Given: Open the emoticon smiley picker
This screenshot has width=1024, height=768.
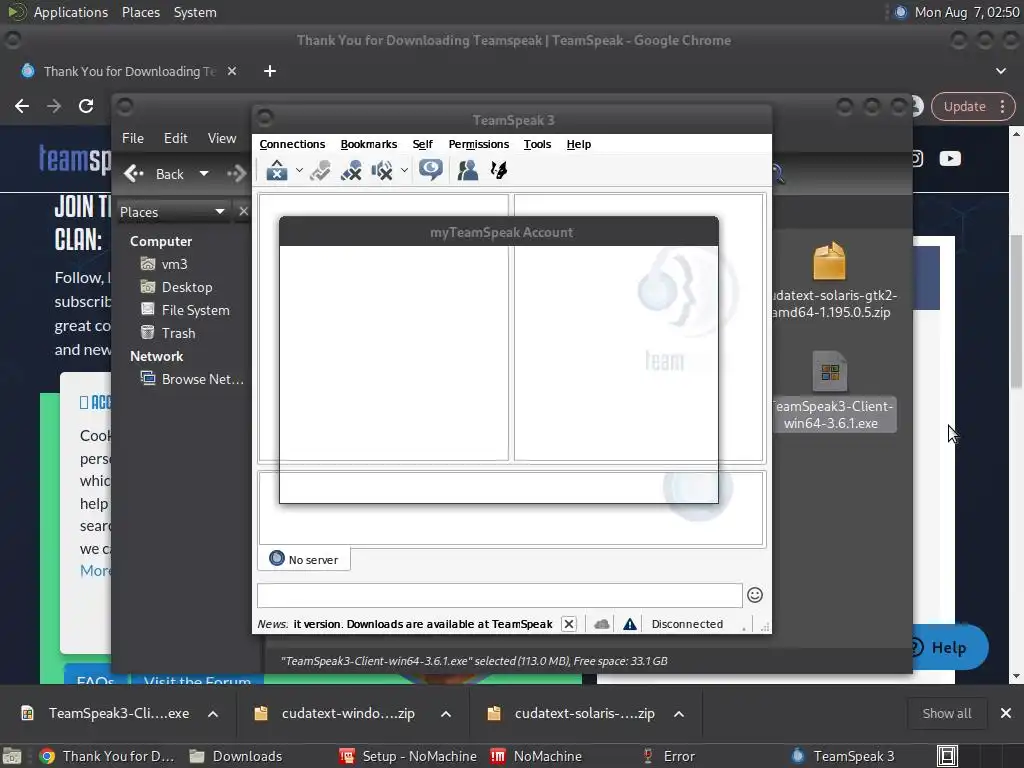Looking at the screenshot, I should [x=755, y=595].
